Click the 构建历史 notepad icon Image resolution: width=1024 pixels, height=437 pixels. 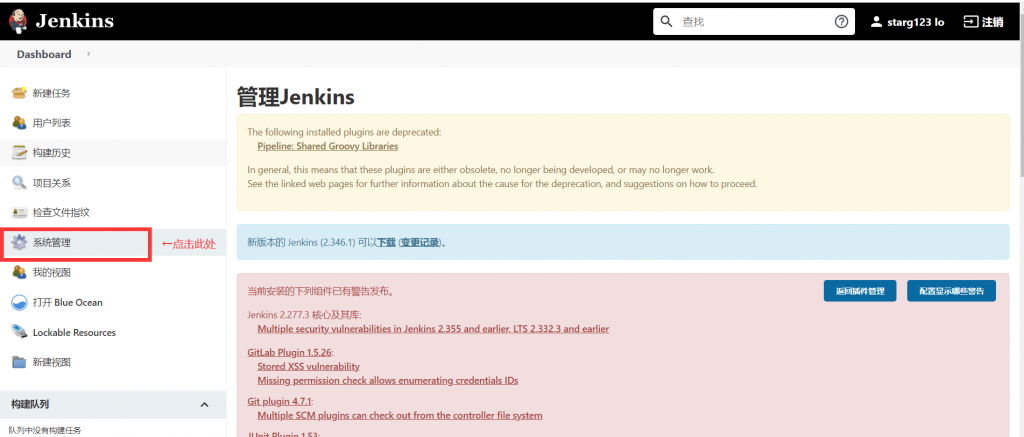(x=20, y=153)
